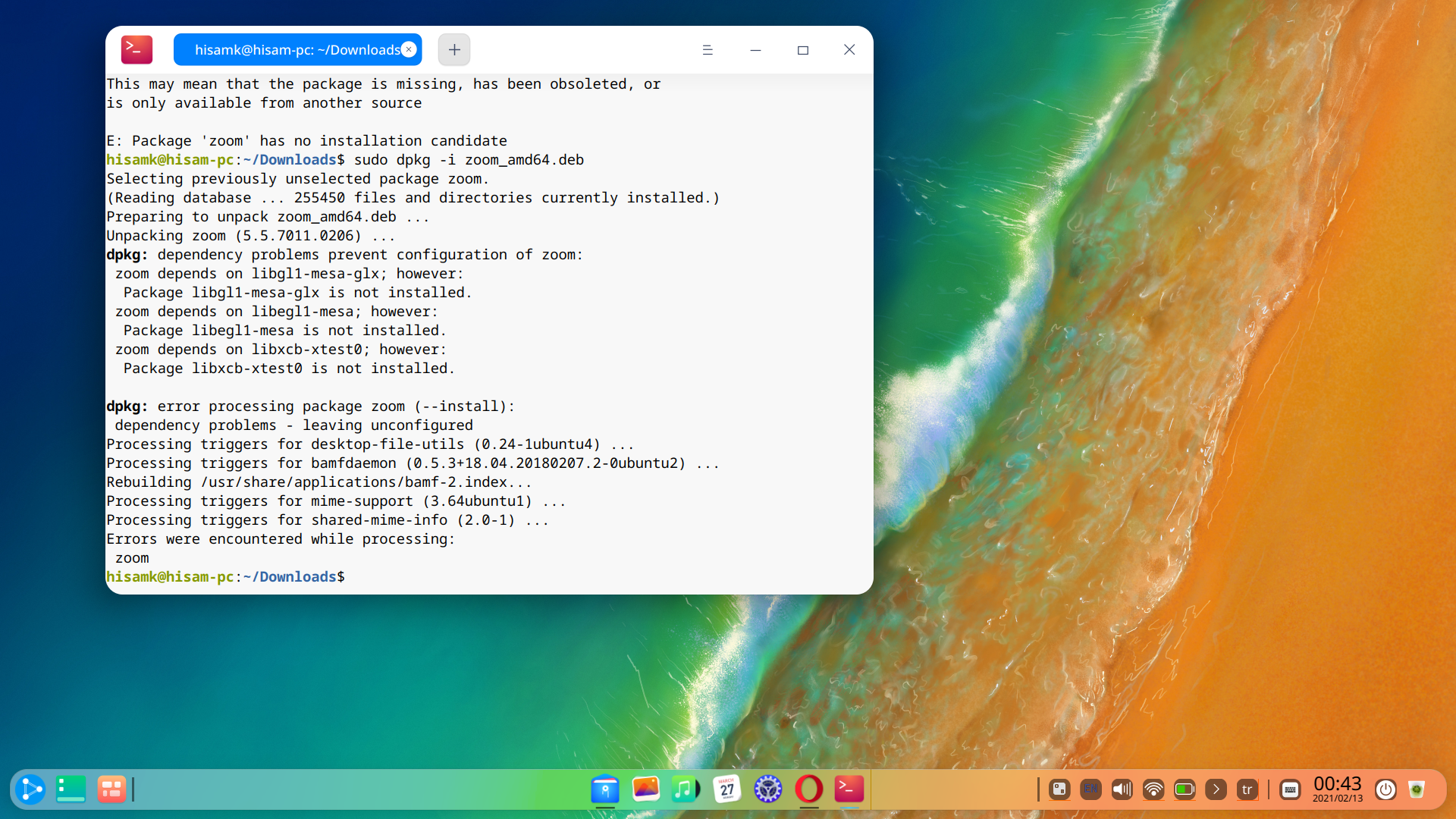1456x819 pixels.
Task: Click the power button in the dock
Action: (x=1385, y=789)
